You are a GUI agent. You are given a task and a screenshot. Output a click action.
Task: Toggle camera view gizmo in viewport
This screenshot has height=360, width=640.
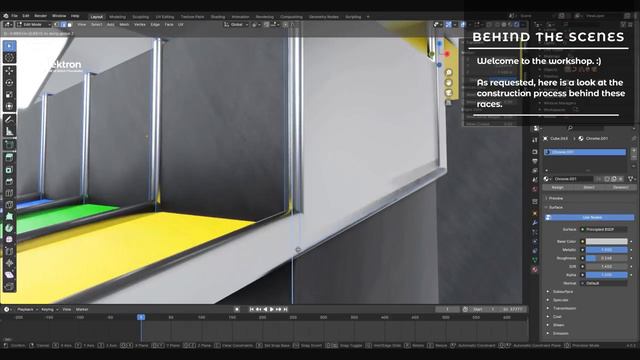click(x=449, y=93)
